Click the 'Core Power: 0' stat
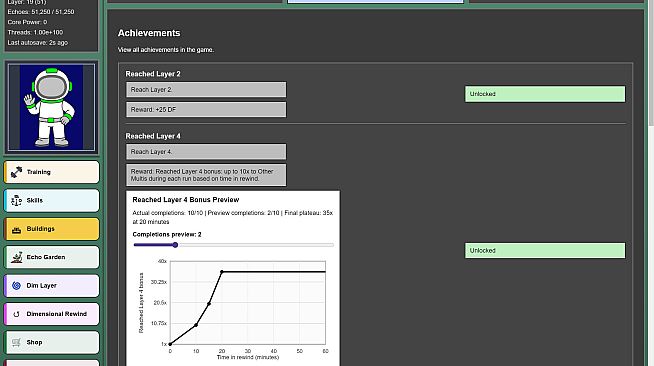This screenshot has height=366, width=654. [x=27, y=22]
